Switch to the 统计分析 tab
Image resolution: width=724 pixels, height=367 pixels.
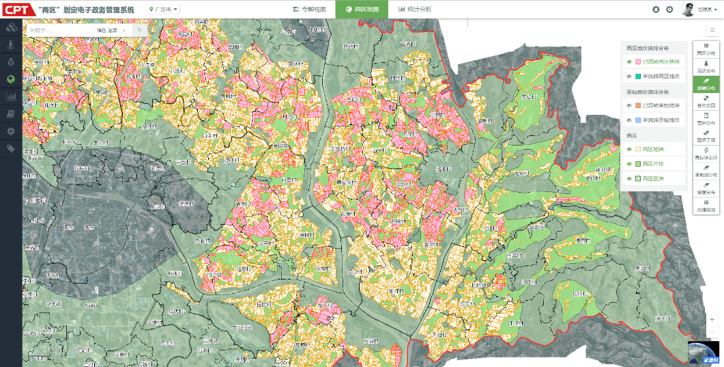point(415,9)
